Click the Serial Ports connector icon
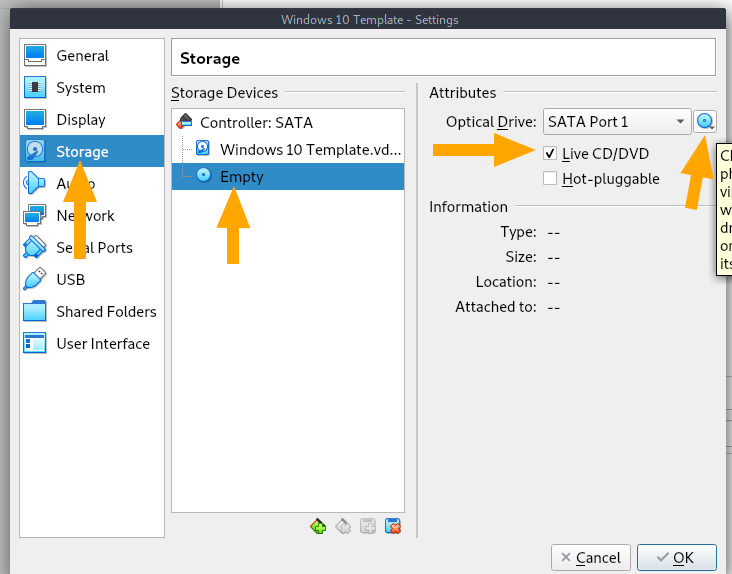 point(35,247)
